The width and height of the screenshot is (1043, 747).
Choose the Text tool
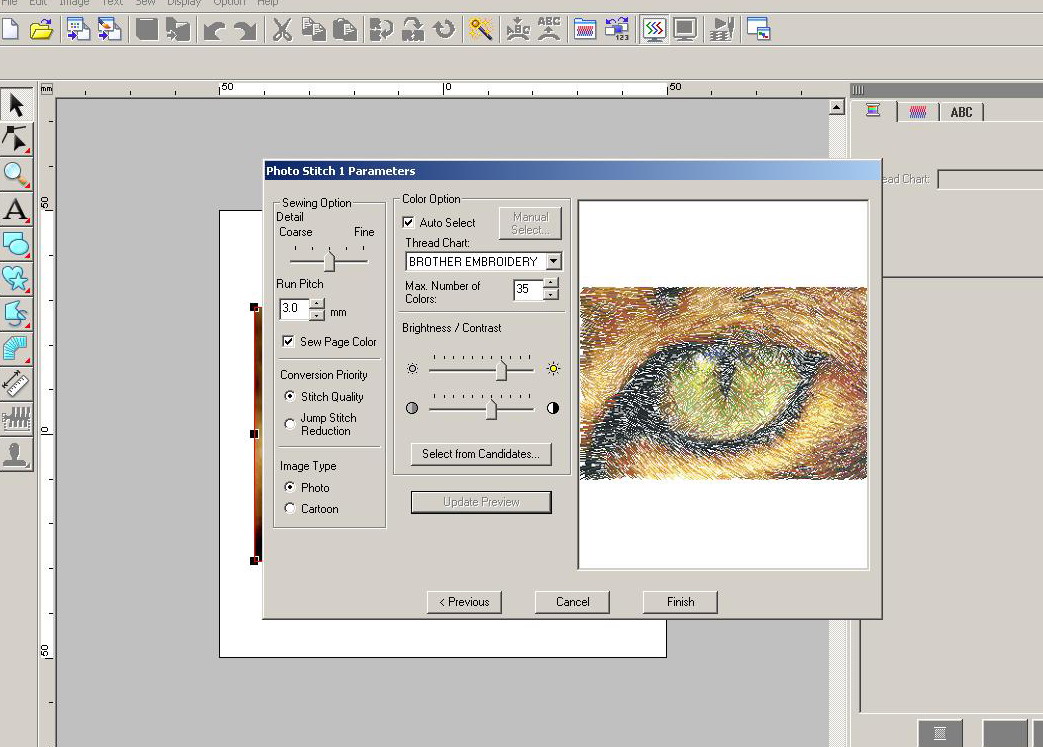pyautogui.click(x=16, y=210)
